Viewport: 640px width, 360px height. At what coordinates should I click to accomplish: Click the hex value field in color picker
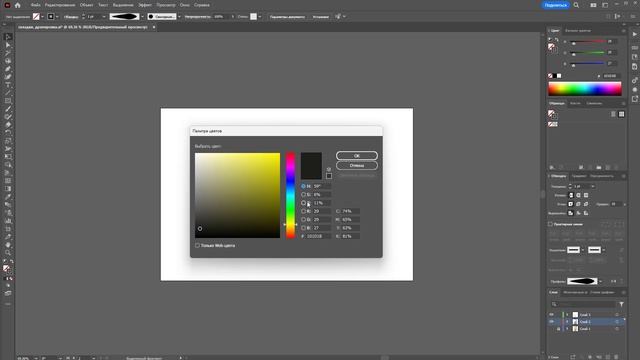click(318, 236)
